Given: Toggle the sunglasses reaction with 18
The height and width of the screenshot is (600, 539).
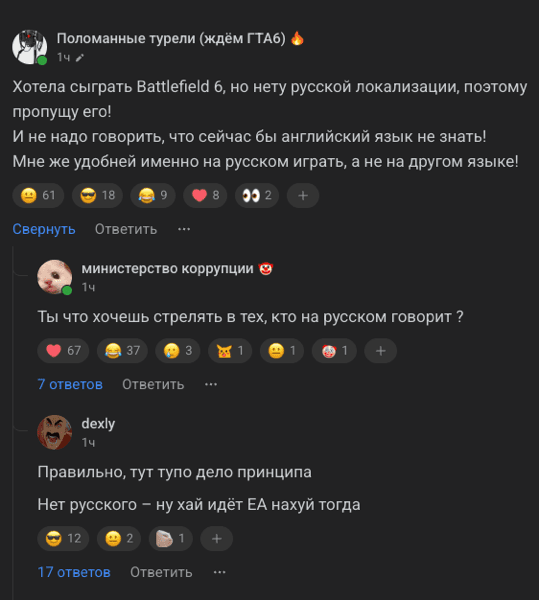Looking at the screenshot, I should [97, 196].
